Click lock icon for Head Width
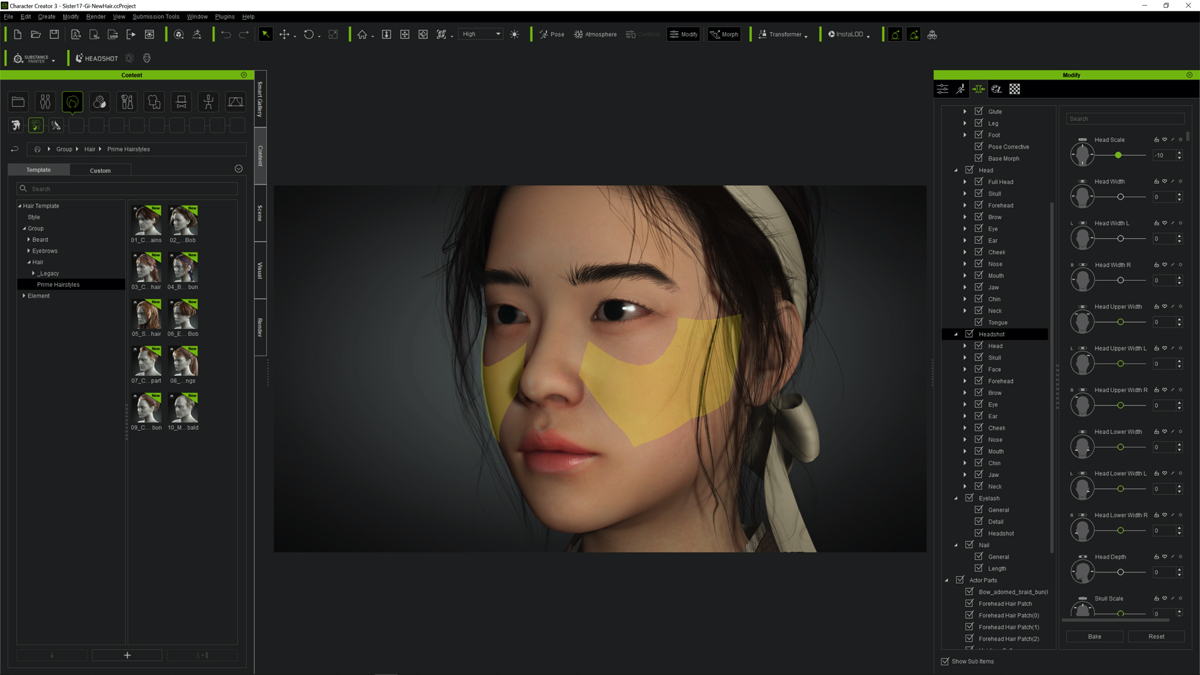 (x=1157, y=181)
